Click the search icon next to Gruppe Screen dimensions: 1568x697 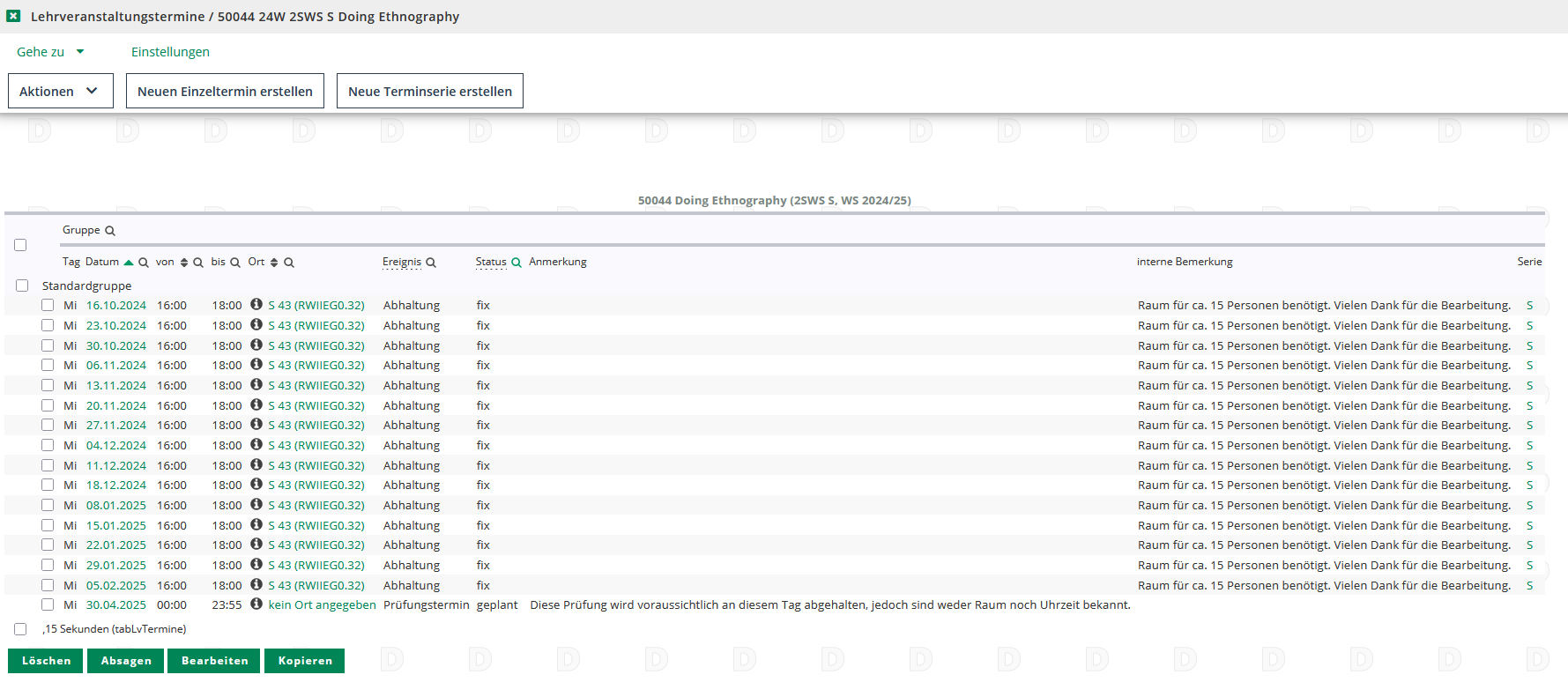pyautogui.click(x=110, y=231)
